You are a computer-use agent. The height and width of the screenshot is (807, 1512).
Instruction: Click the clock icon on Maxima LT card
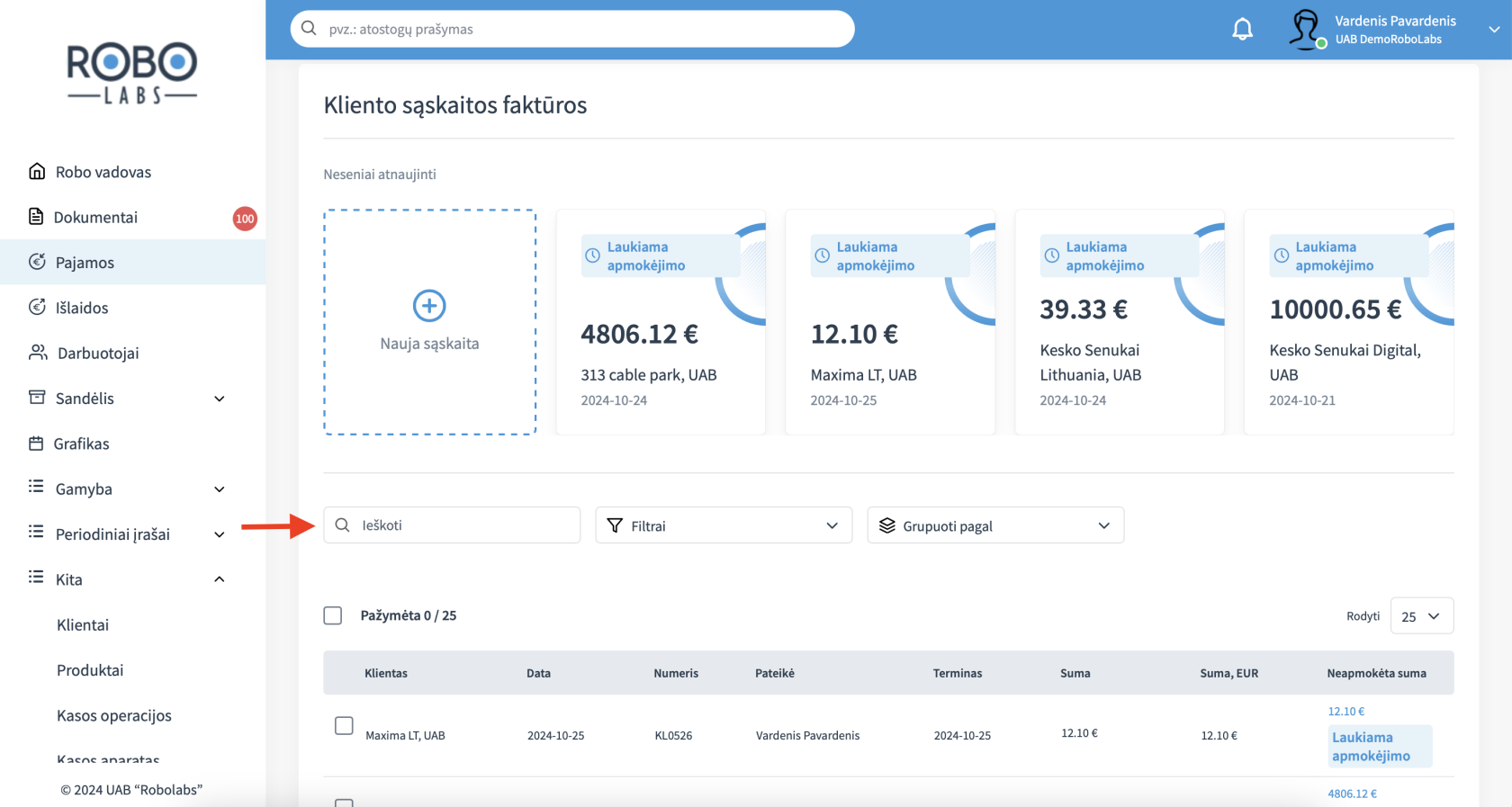click(x=823, y=256)
